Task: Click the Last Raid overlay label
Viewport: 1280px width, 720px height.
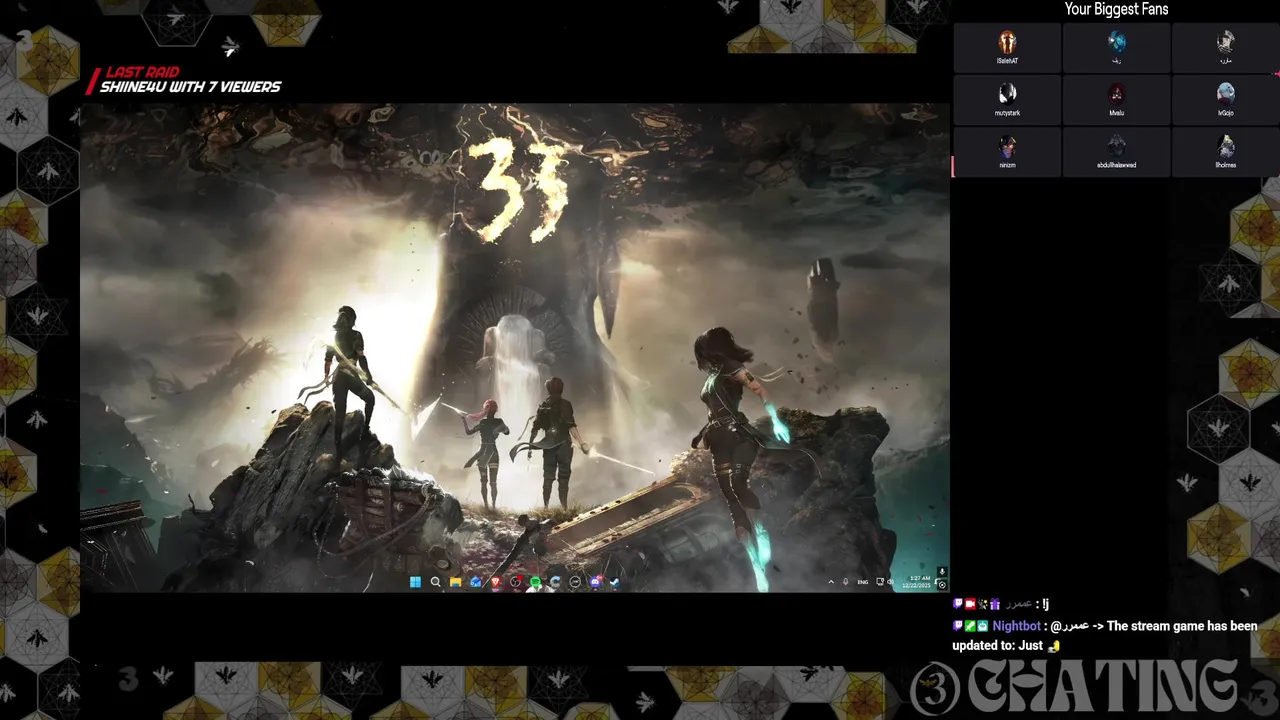Action: 142,73
